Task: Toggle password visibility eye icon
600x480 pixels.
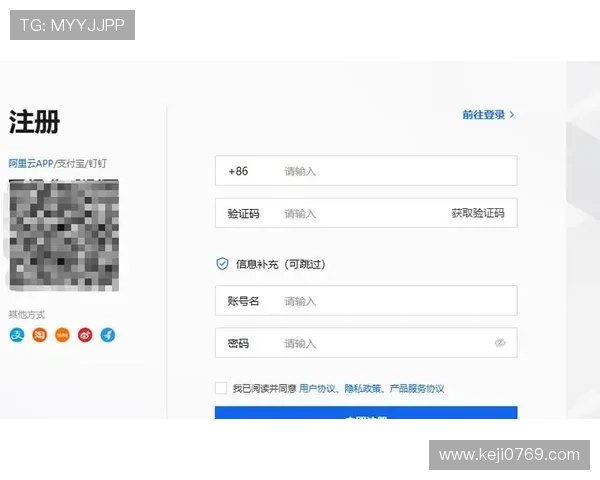Action: 500,343
